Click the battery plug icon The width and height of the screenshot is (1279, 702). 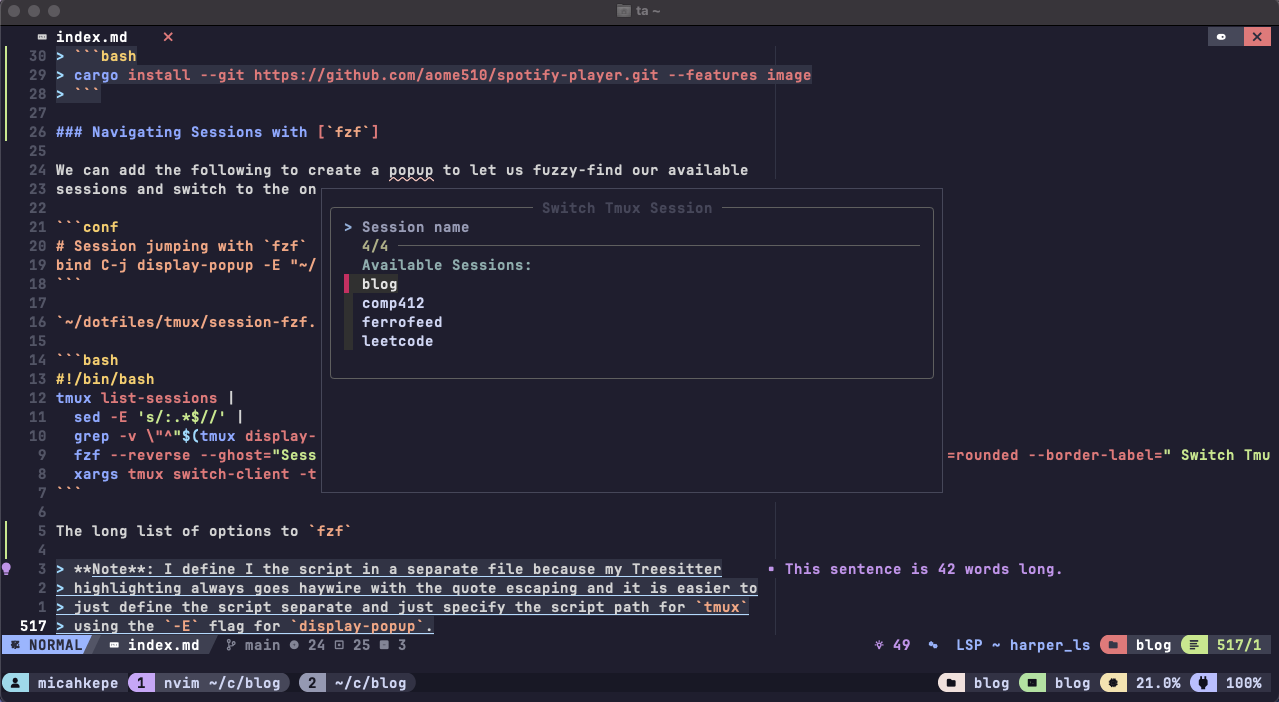pyautogui.click(x=1203, y=683)
